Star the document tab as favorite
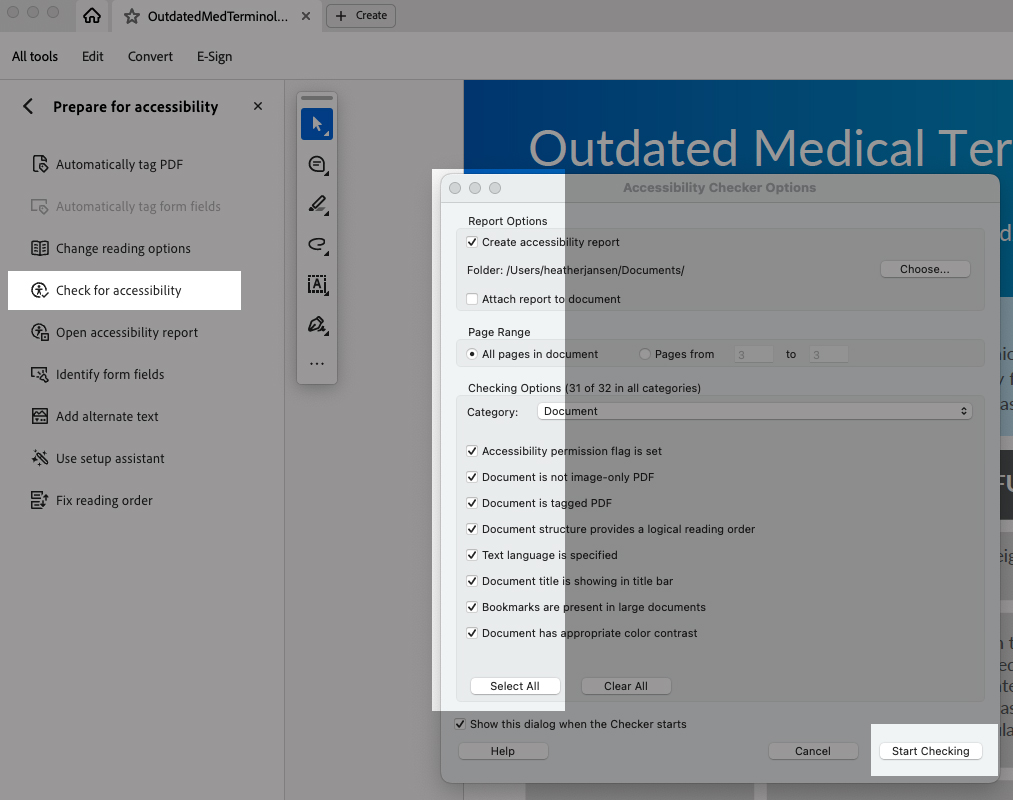Viewport: 1013px width, 800px height. click(x=132, y=16)
